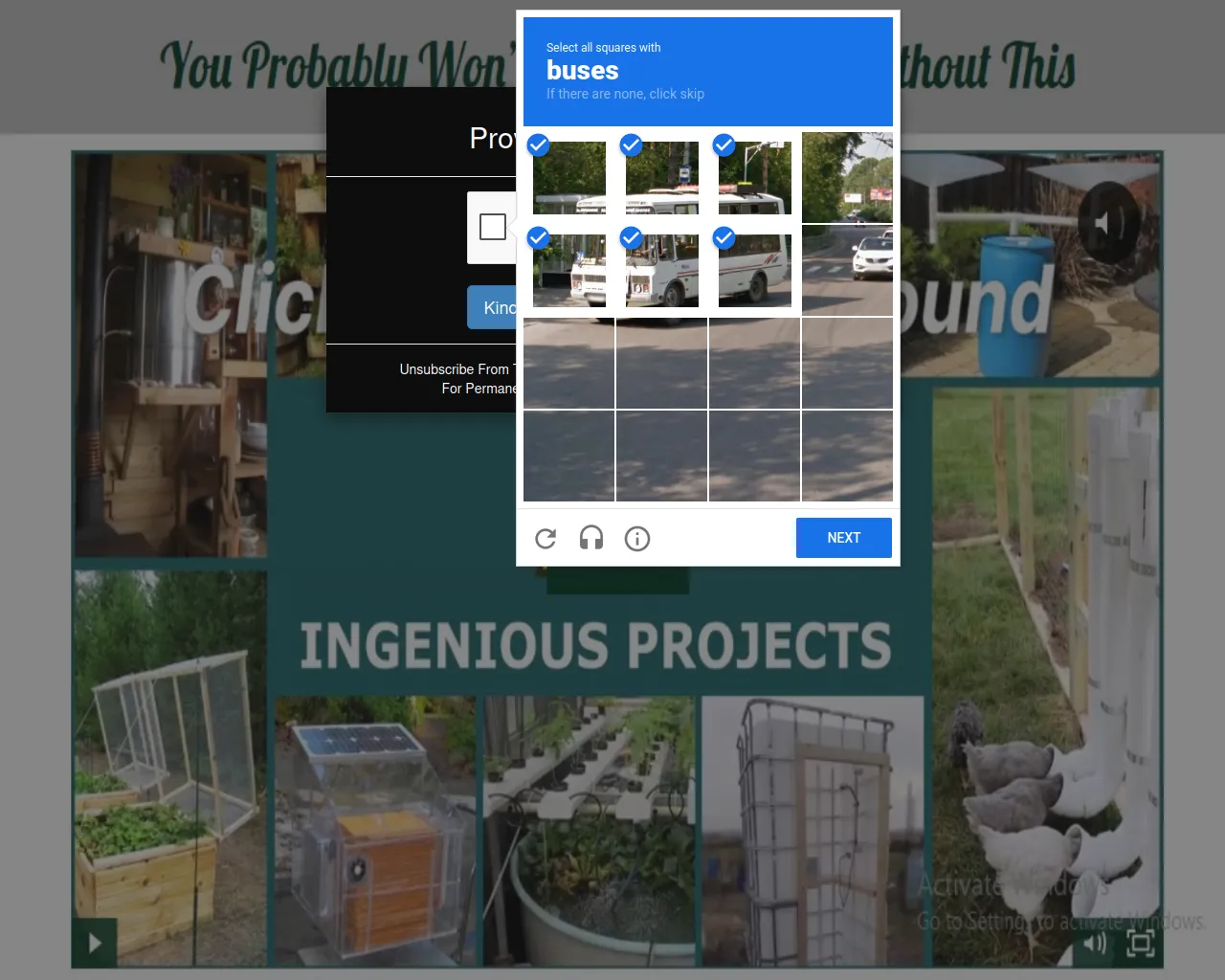
Task: Deselect the checked tile with bus stop sign
Action: click(x=662, y=178)
